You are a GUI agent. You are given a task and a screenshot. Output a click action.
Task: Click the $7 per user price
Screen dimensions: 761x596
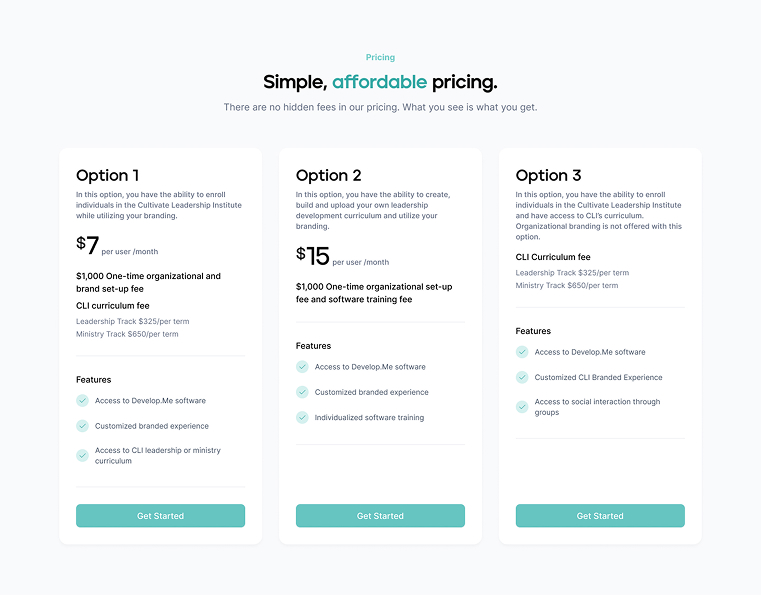click(x=117, y=246)
